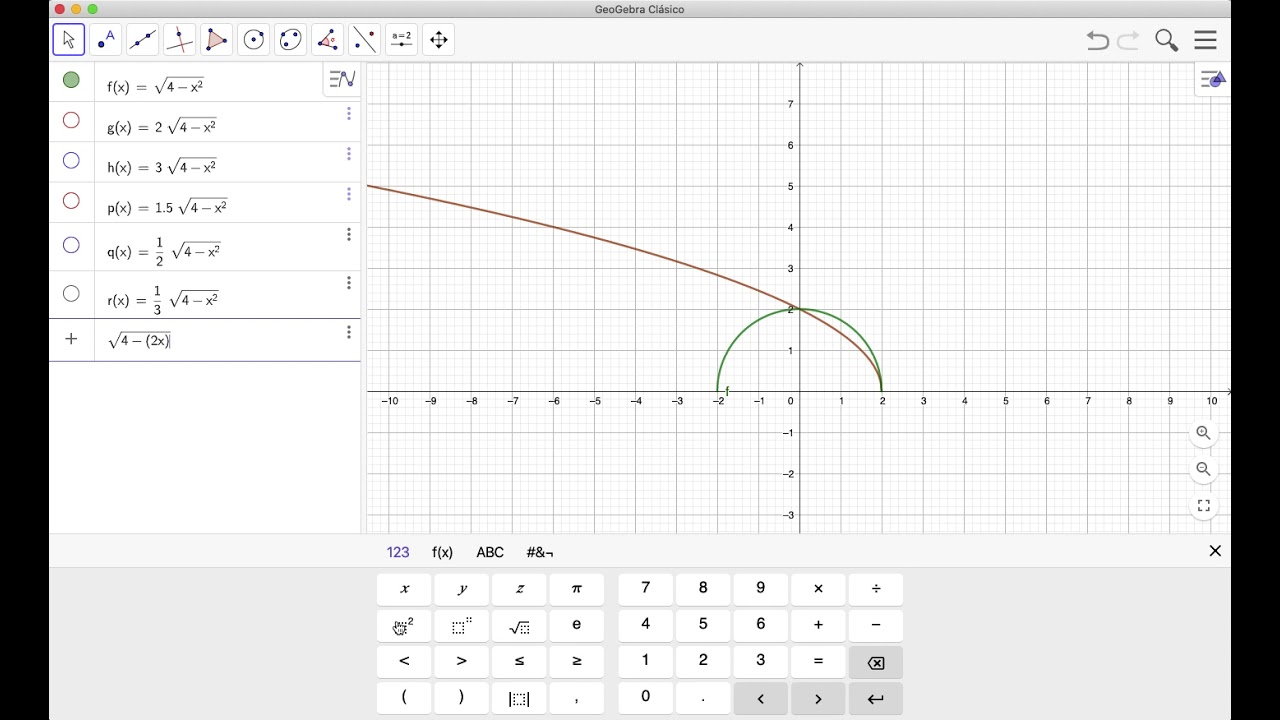1280x720 pixels.
Task: Delete character with backspace key
Action: [876, 662]
